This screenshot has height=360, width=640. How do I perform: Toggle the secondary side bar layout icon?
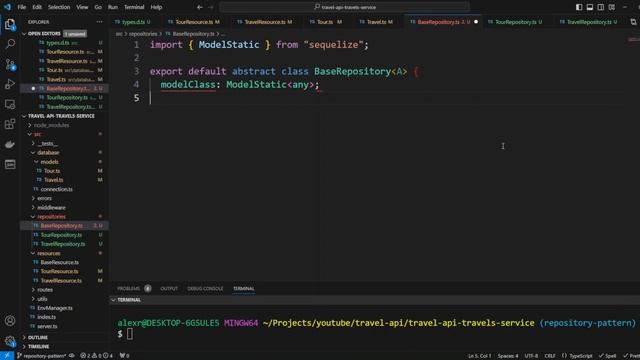point(601,7)
